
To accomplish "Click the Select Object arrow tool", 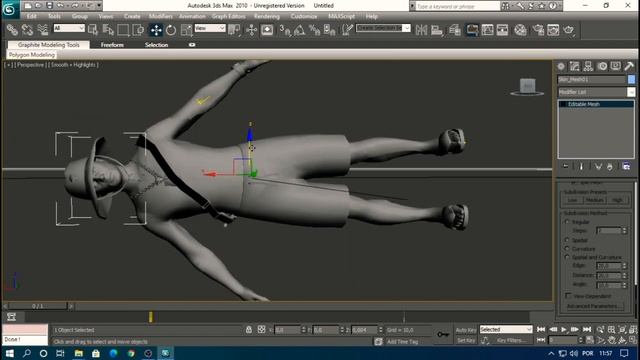I will pyautogui.click(x=93, y=30).
